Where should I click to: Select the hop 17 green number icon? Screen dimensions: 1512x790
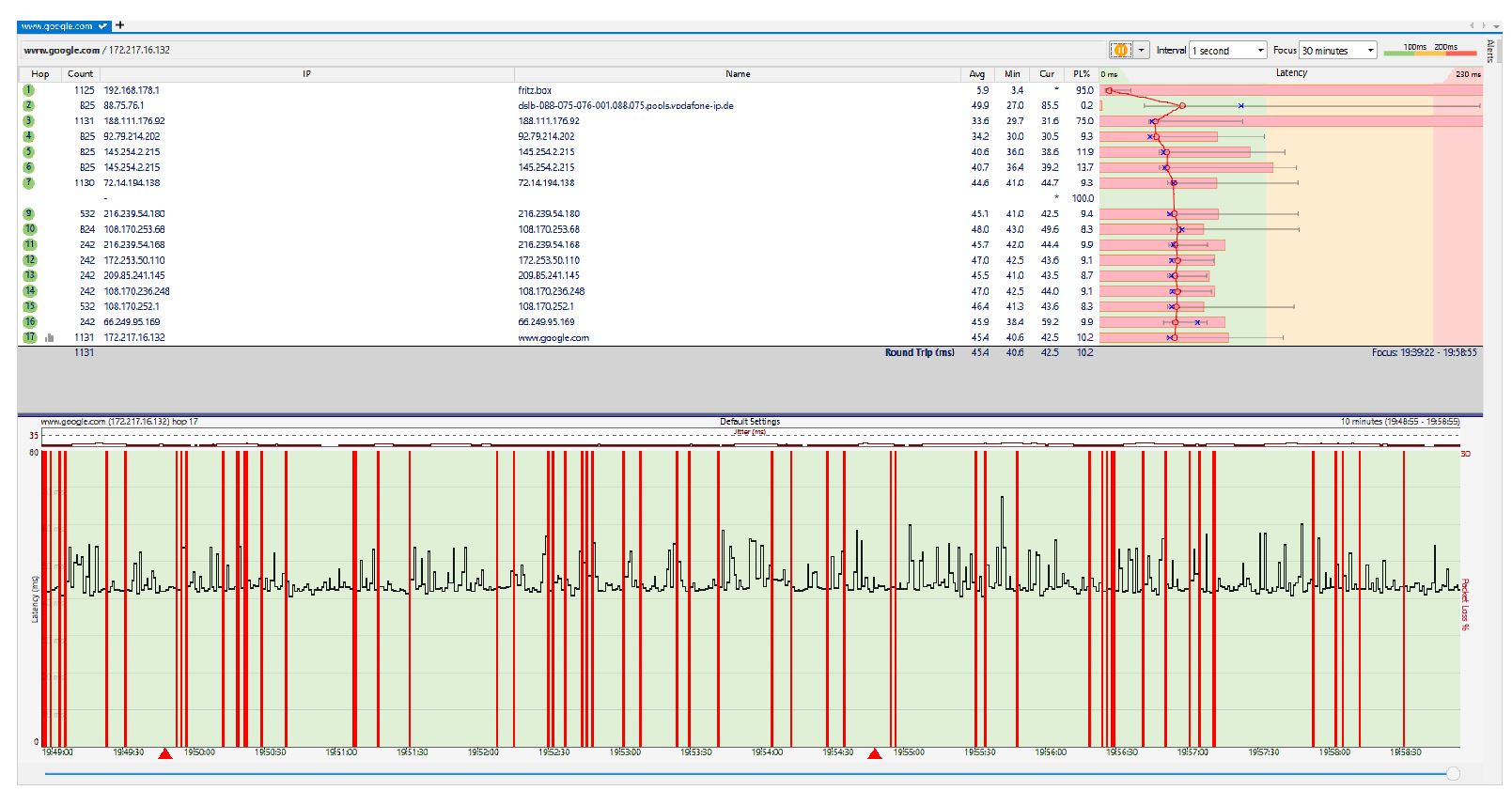click(x=30, y=337)
